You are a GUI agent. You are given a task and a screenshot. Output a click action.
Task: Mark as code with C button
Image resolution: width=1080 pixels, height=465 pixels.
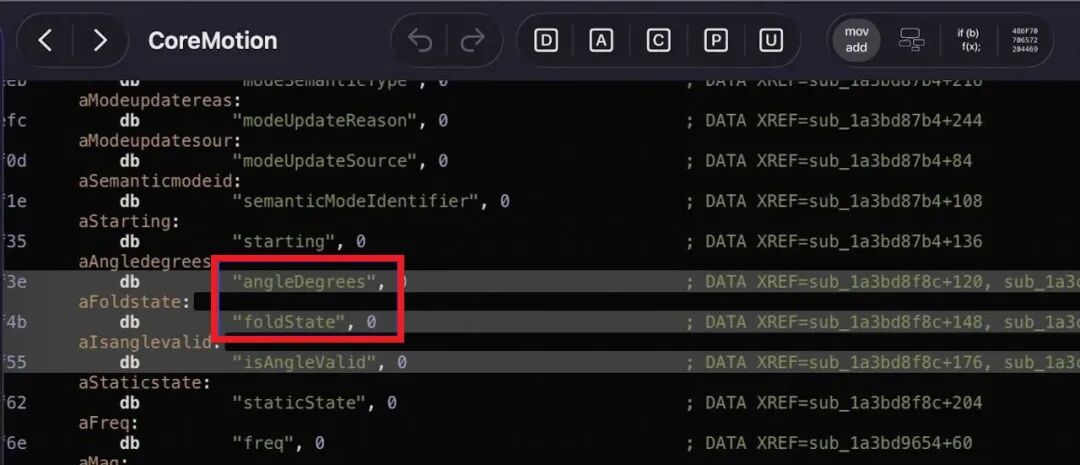pyautogui.click(x=658, y=41)
